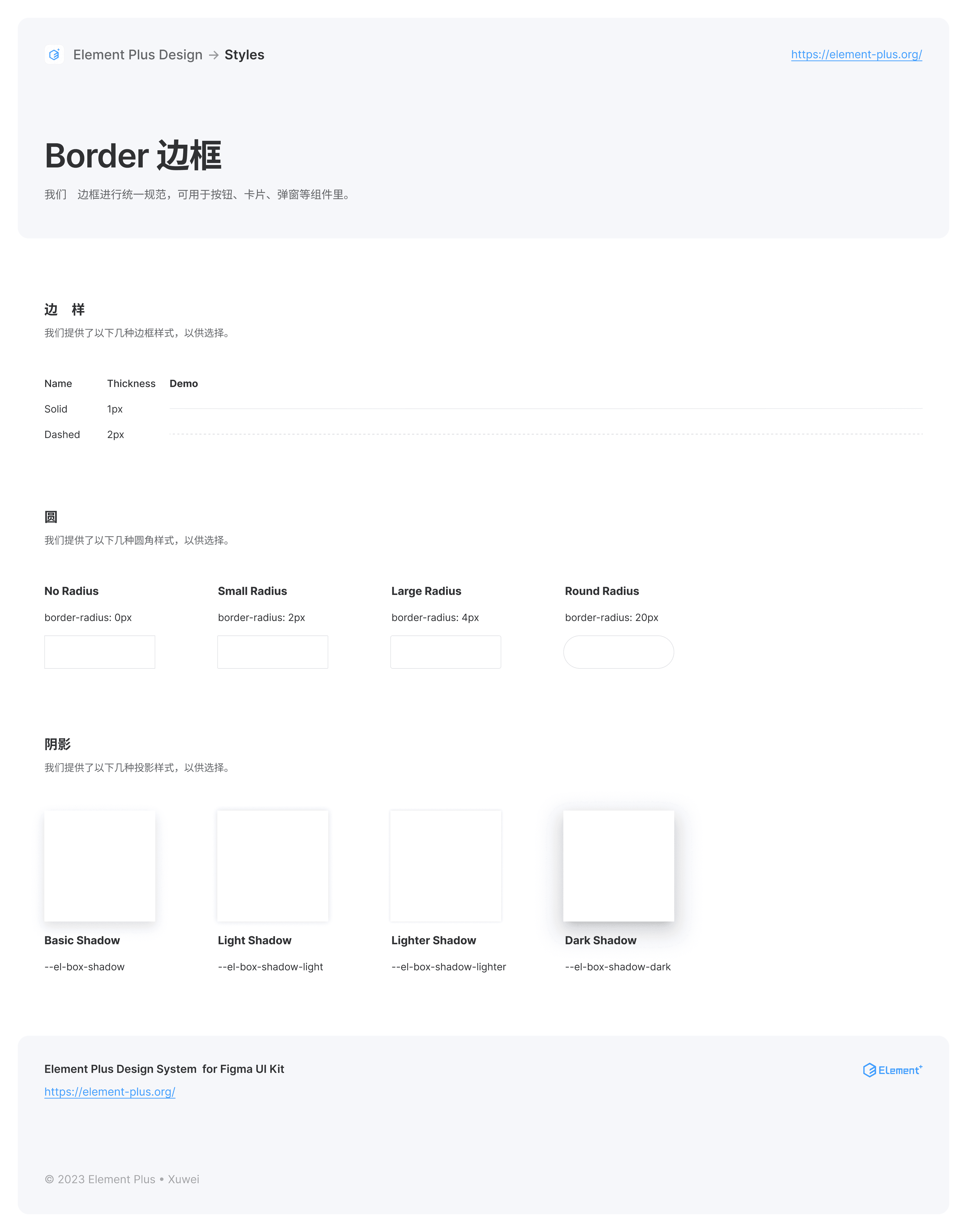
Task: Click the Small Radius demo box
Action: (x=272, y=652)
